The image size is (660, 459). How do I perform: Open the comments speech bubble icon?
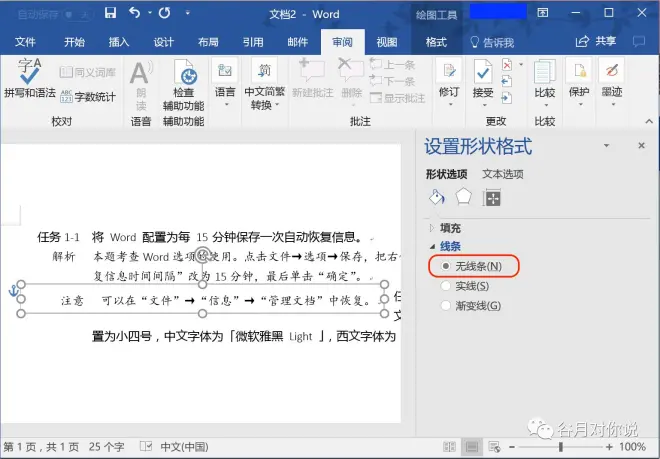tap(639, 41)
